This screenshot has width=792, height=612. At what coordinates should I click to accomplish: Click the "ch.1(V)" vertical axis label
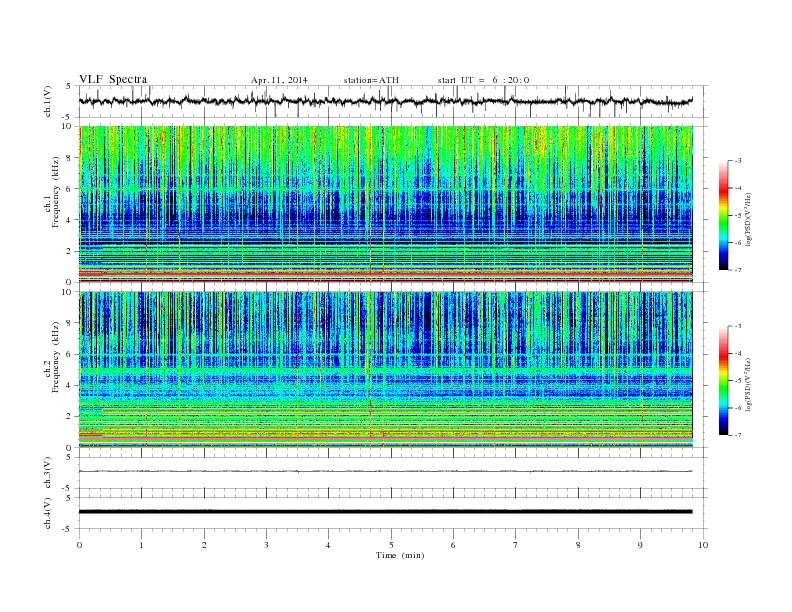[x=48, y=101]
